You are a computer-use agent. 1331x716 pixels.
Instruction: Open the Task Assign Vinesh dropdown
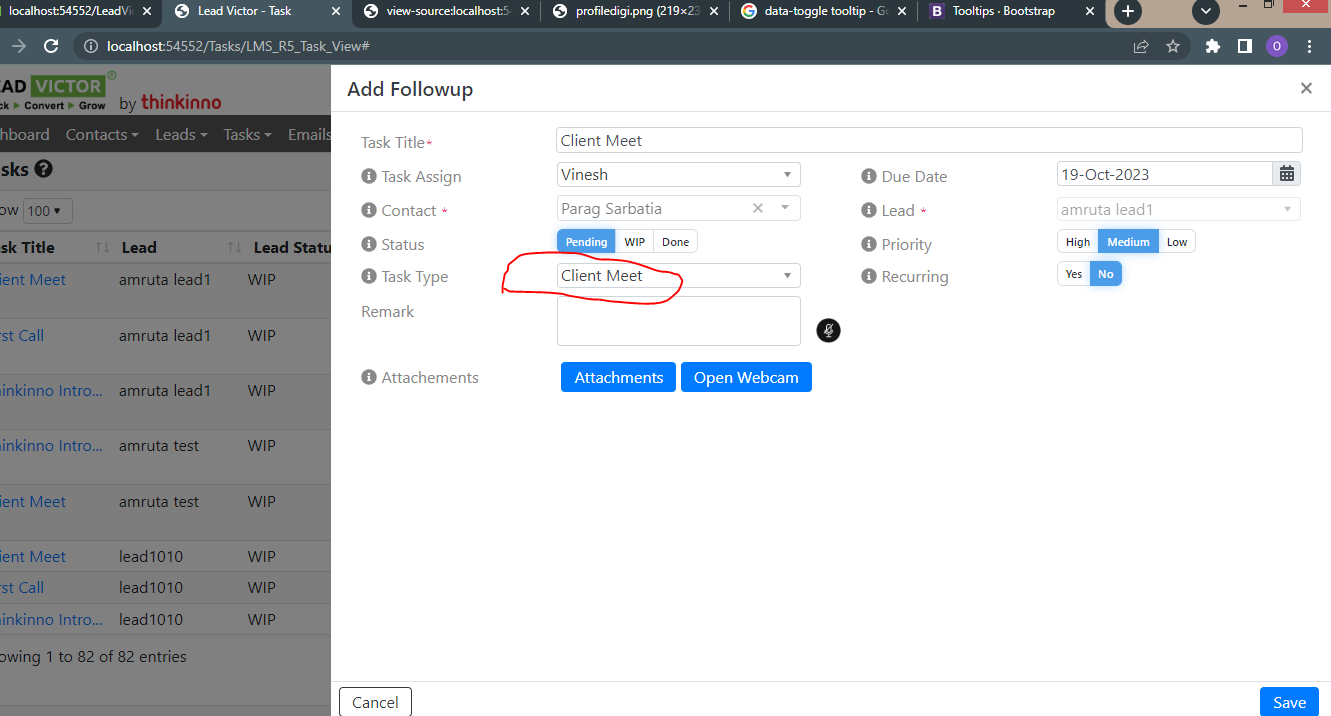[x=679, y=174]
